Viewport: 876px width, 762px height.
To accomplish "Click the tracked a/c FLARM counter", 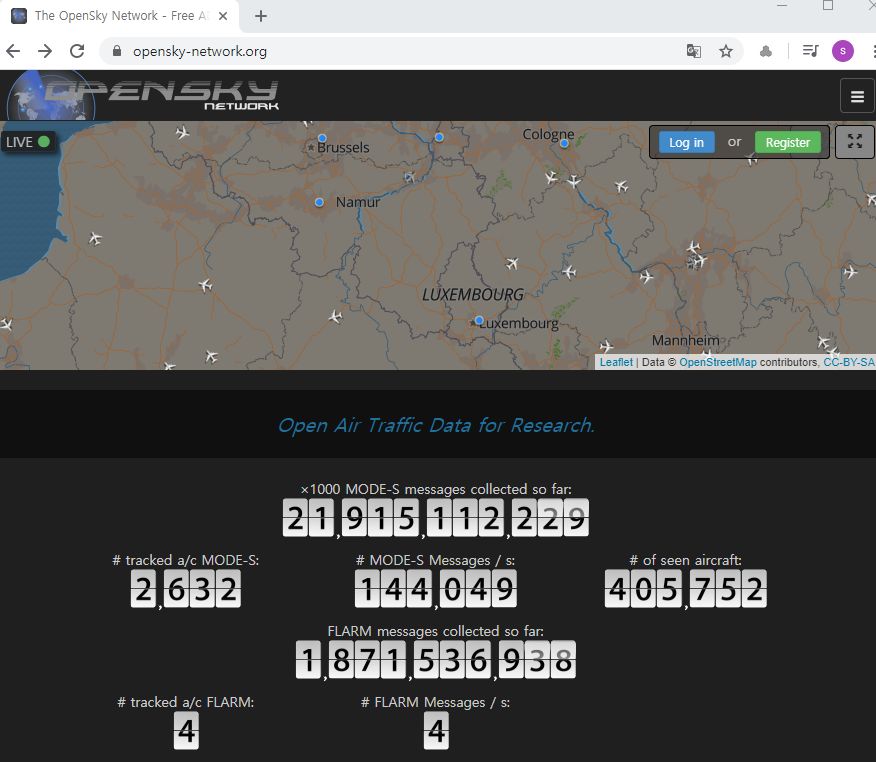I will pyautogui.click(x=186, y=731).
